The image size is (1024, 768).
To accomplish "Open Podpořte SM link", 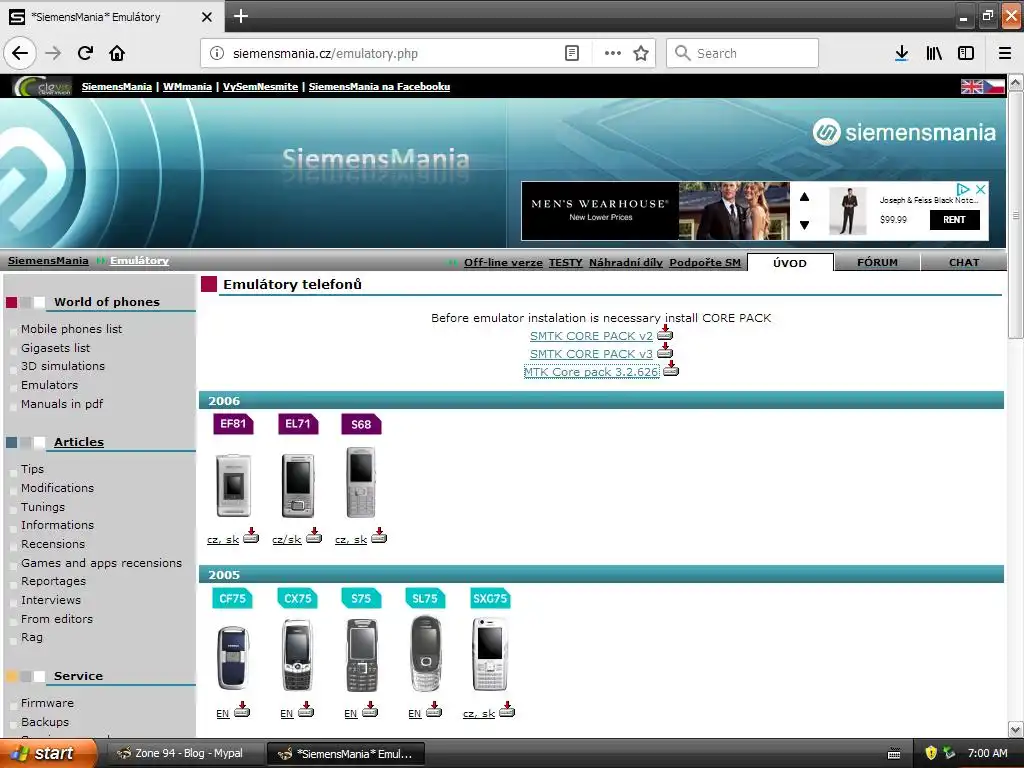I will click(x=705, y=263).
